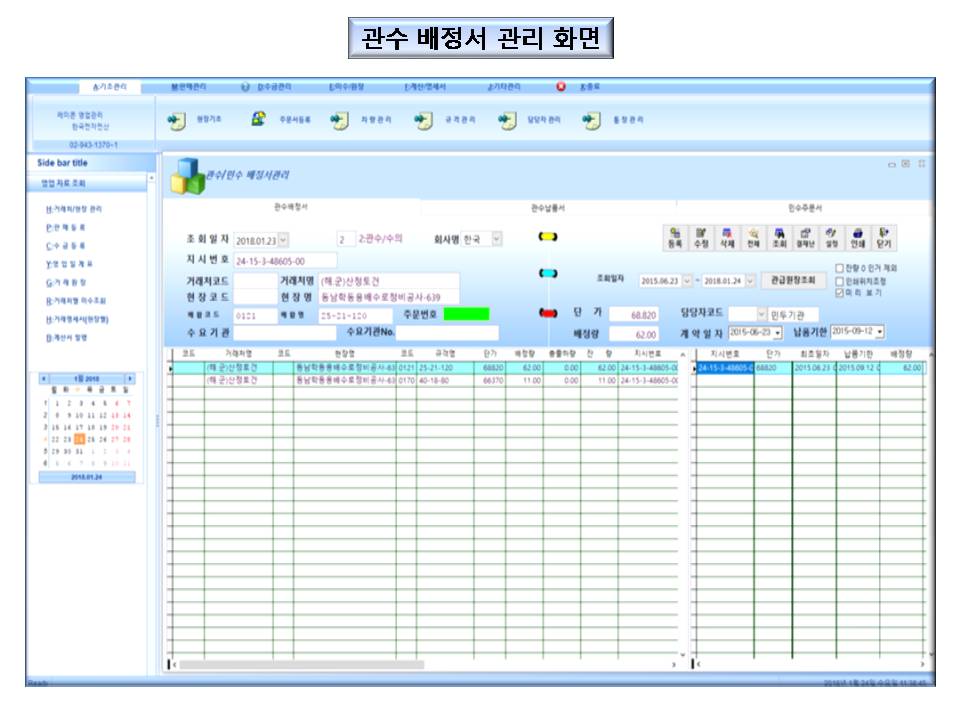Click the toolbar icon left of 인쇄
Viewport: 960px width, 720px height.
(x=831, y=238)
